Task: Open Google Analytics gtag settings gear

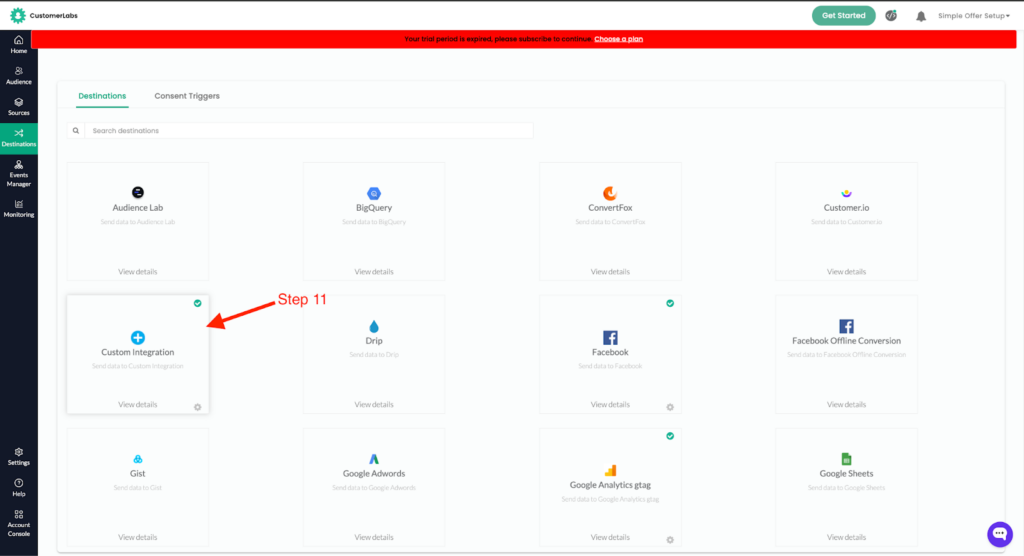Action: pyautogui.click(x=670, y=540)
